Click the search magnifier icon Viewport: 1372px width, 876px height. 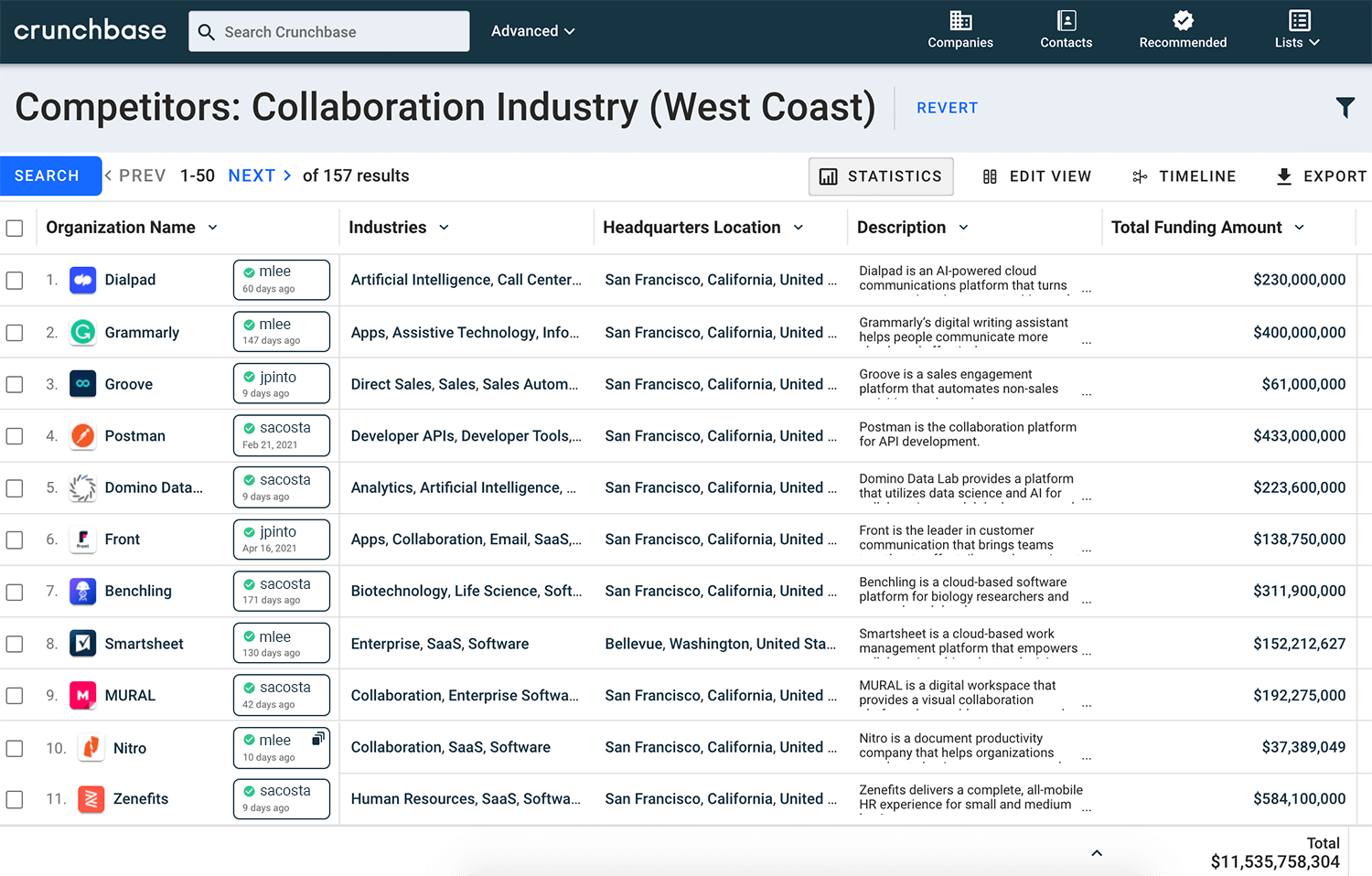click(207, 32)
